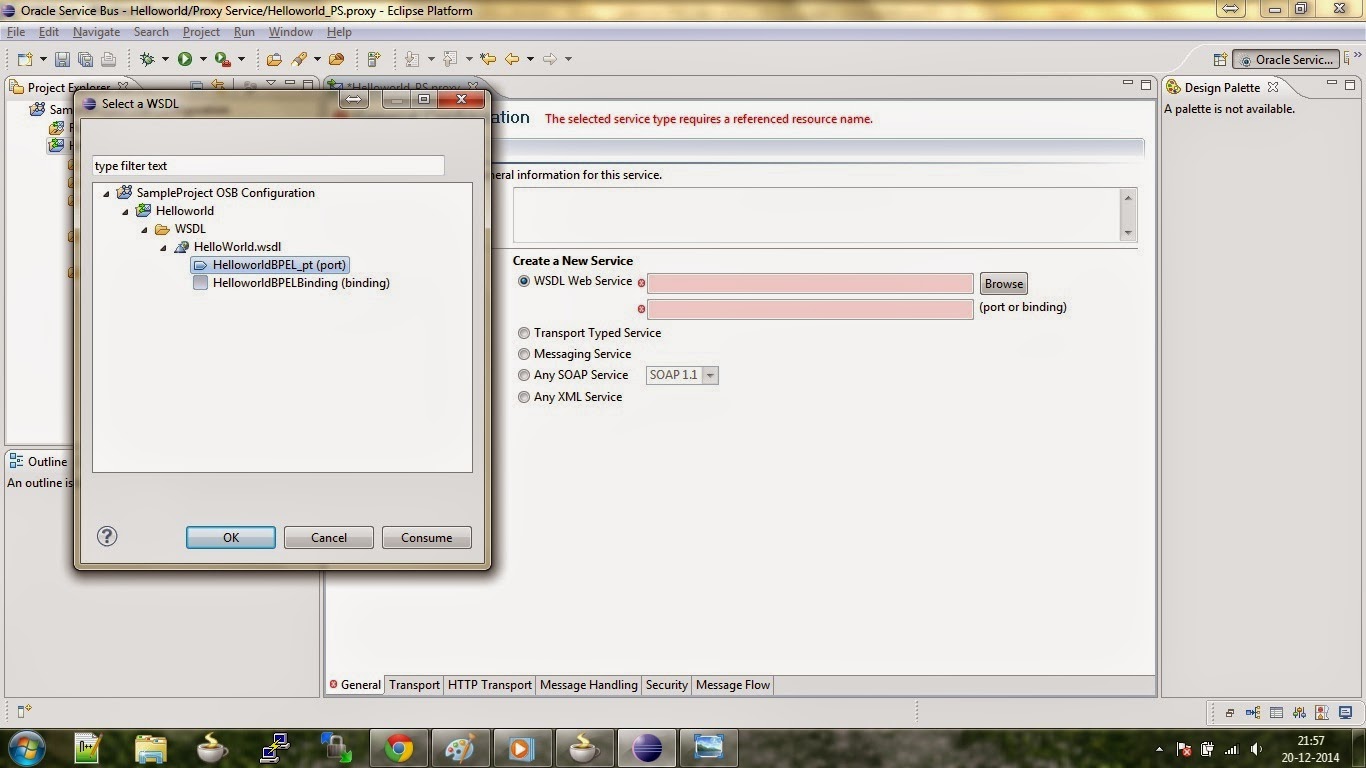The width and height of the screenshot is (1366, 768).
Task: Select the Any XML Service radio button
Action: click(x=524, y=397)
